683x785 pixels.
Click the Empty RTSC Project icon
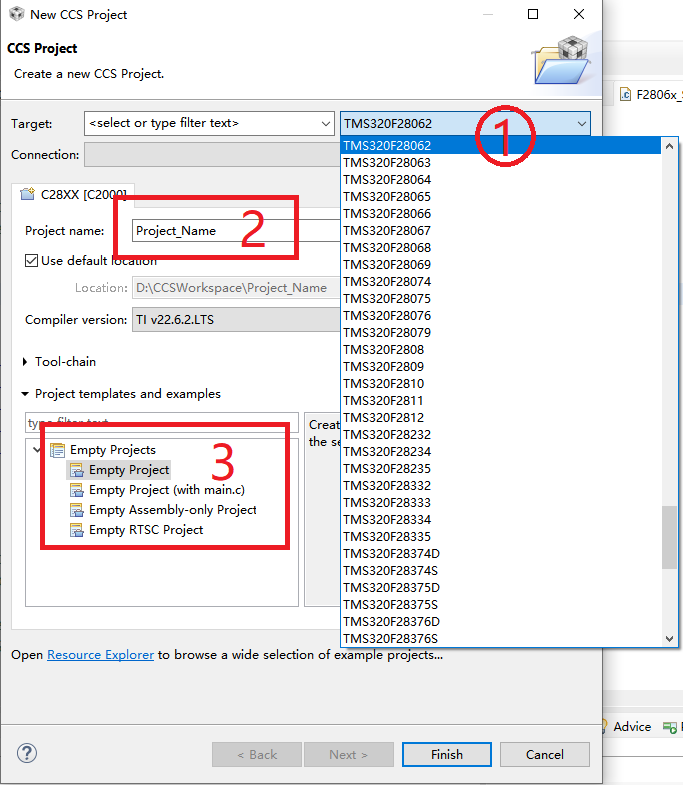(x=77, y=530)
